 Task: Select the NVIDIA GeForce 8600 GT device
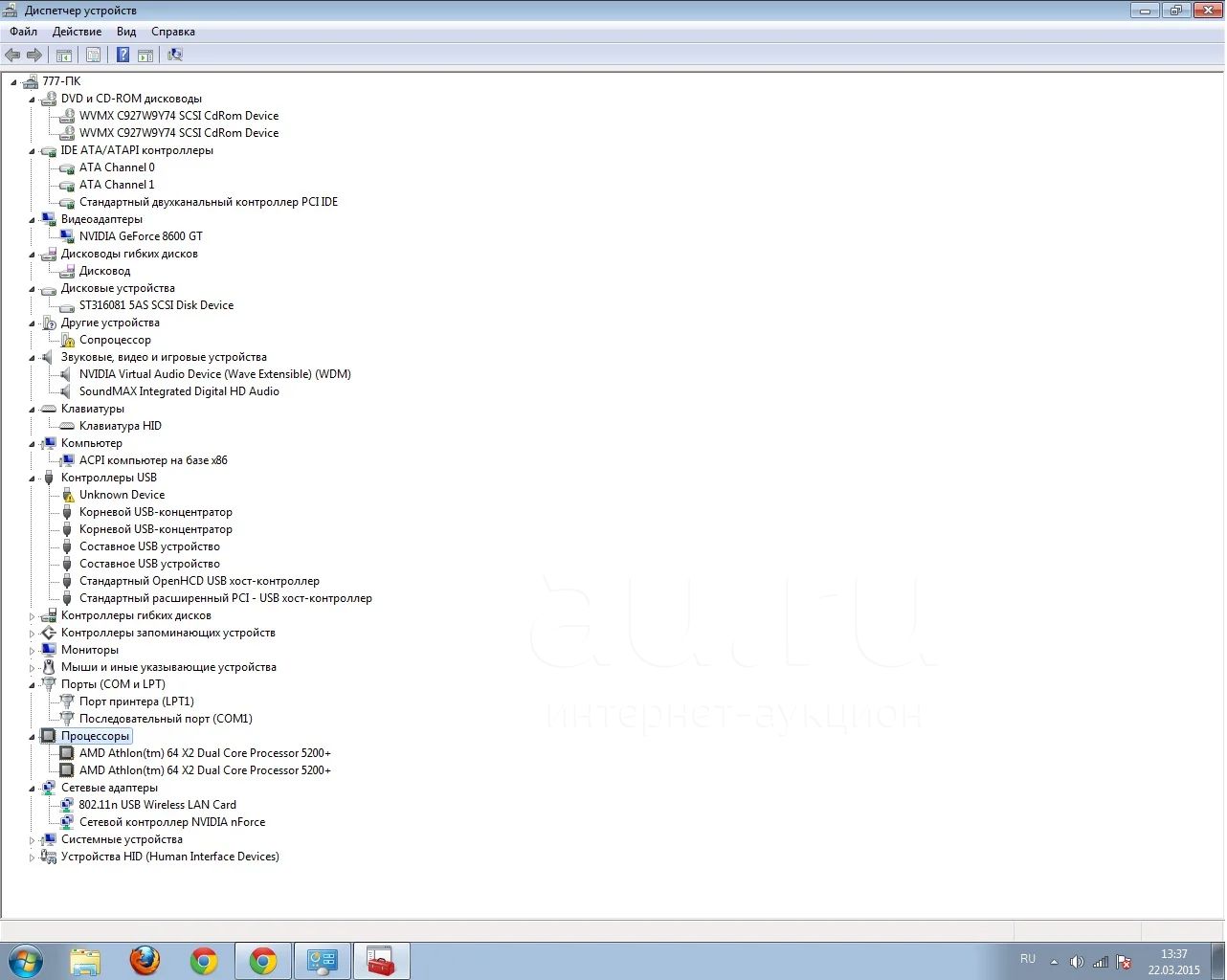click(141, 236)
